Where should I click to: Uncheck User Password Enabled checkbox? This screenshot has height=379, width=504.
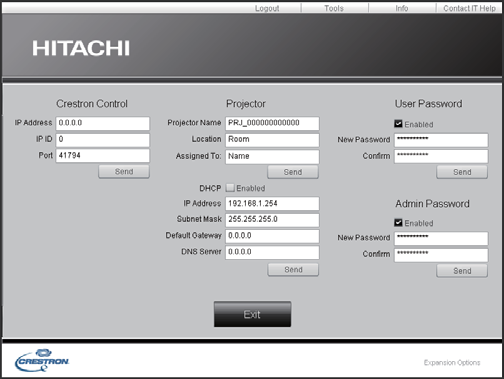(398, 124)
